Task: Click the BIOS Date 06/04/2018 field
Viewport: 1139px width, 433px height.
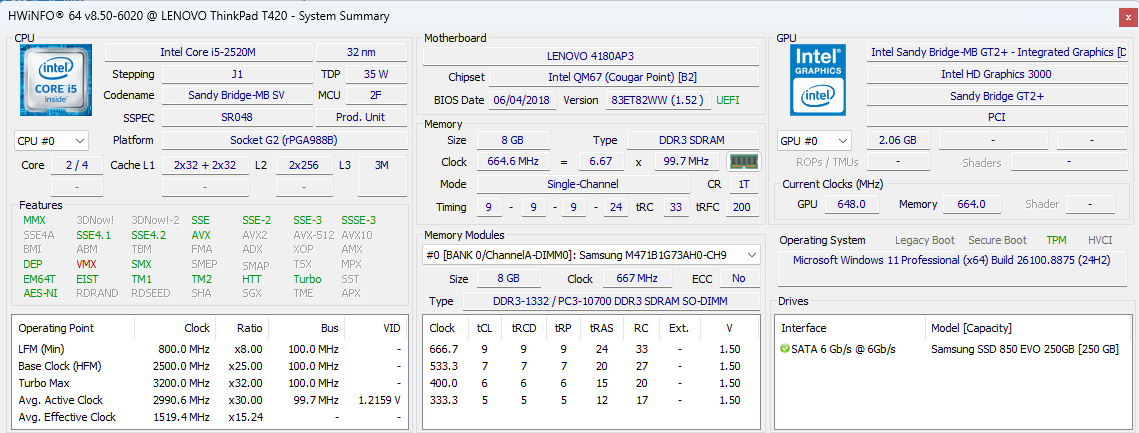Action: click(x=521, y=100)
